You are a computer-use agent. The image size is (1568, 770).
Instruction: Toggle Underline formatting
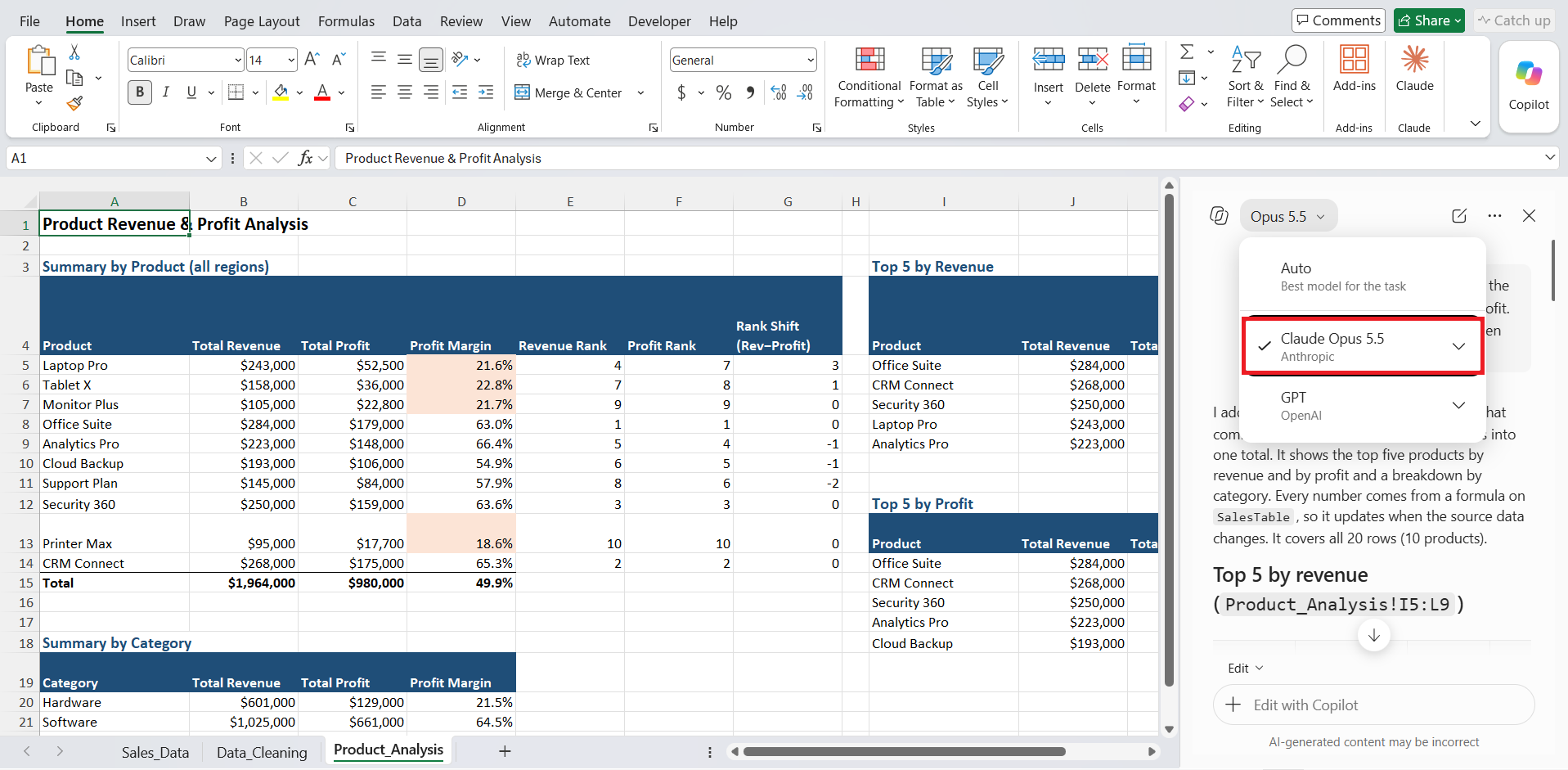[x=191, y=92]
